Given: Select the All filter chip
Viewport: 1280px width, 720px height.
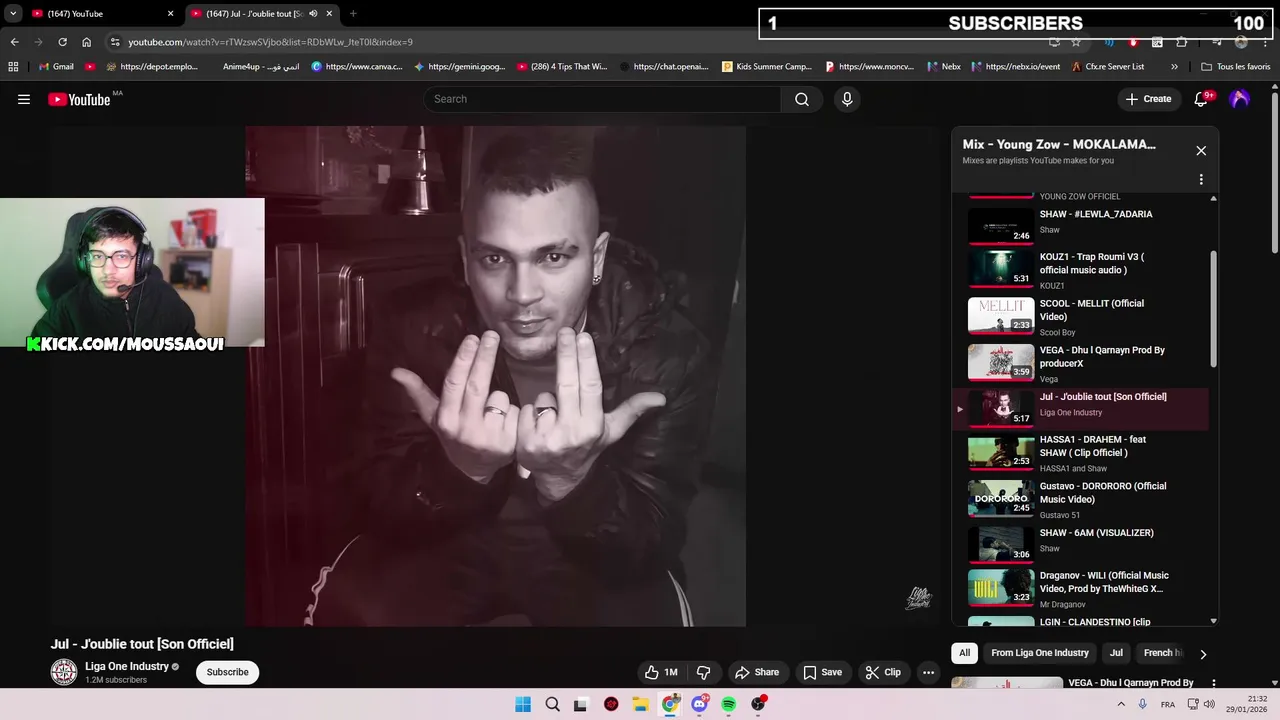Looking at the screenshot, I should (965, 653).
